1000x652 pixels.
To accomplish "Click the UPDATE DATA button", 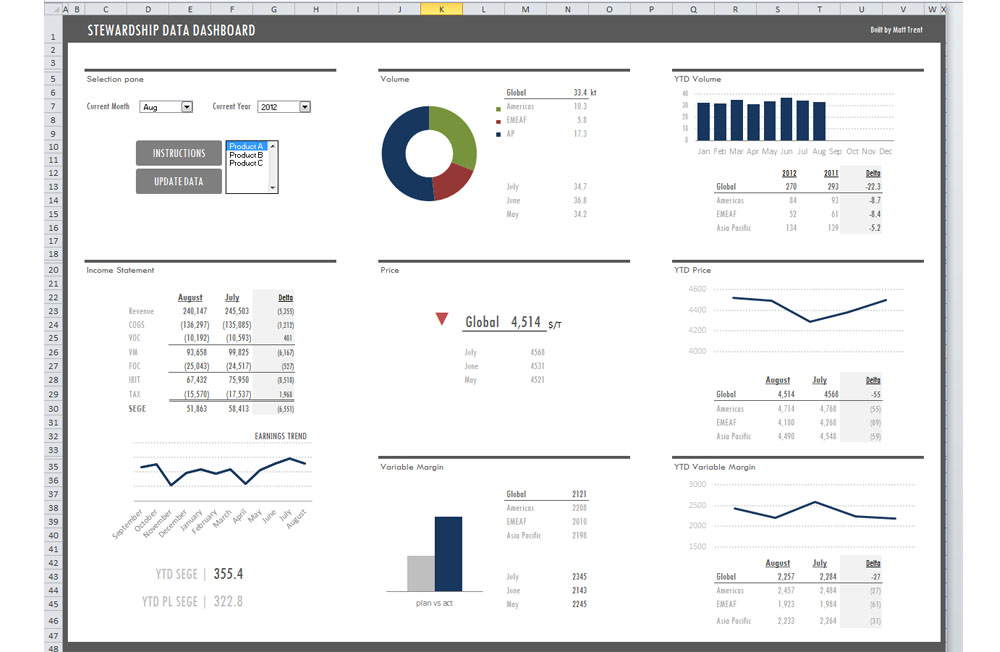I will tap(179, 181).
